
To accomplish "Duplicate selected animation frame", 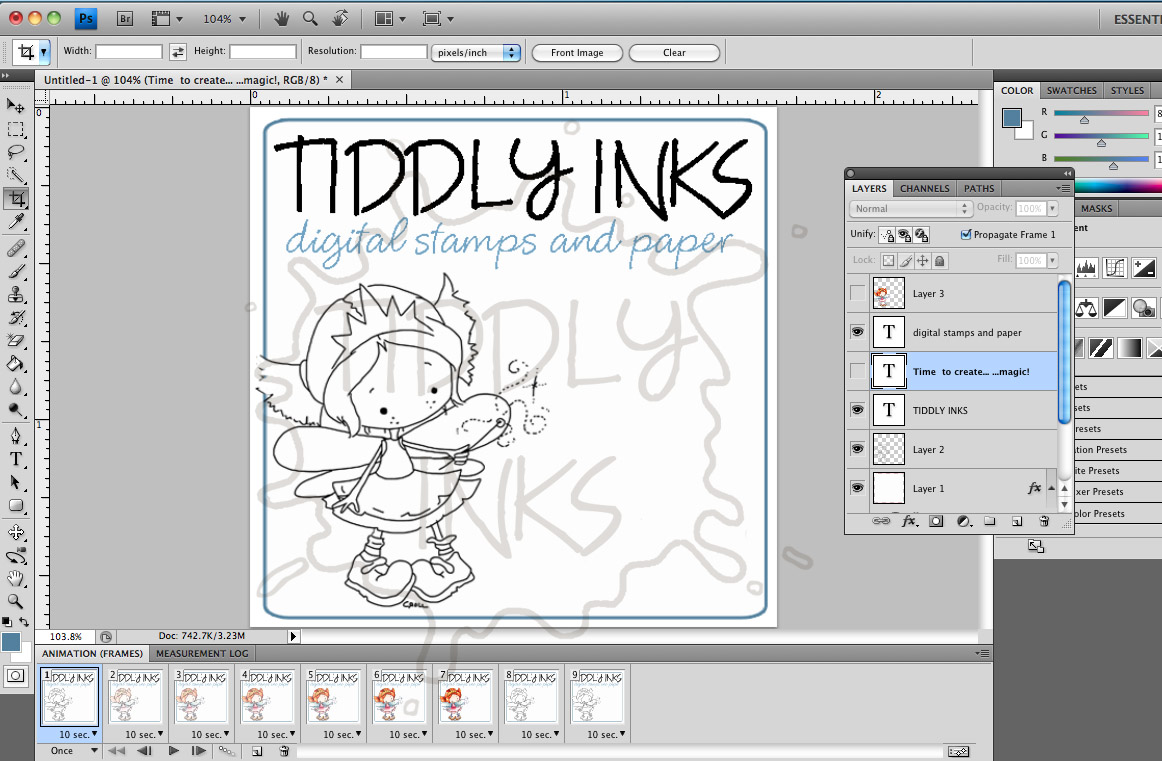I will tap(256, 751).
